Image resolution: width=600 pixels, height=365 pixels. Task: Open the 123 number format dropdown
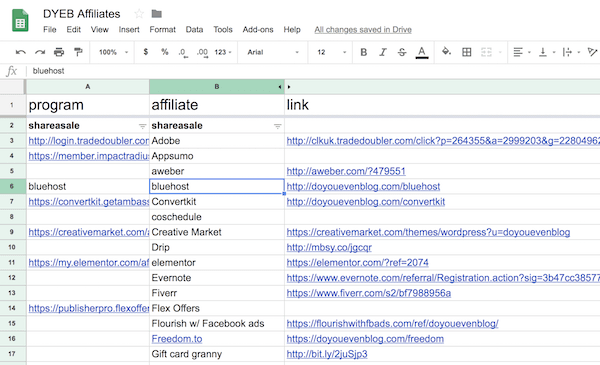click(223, 52)
